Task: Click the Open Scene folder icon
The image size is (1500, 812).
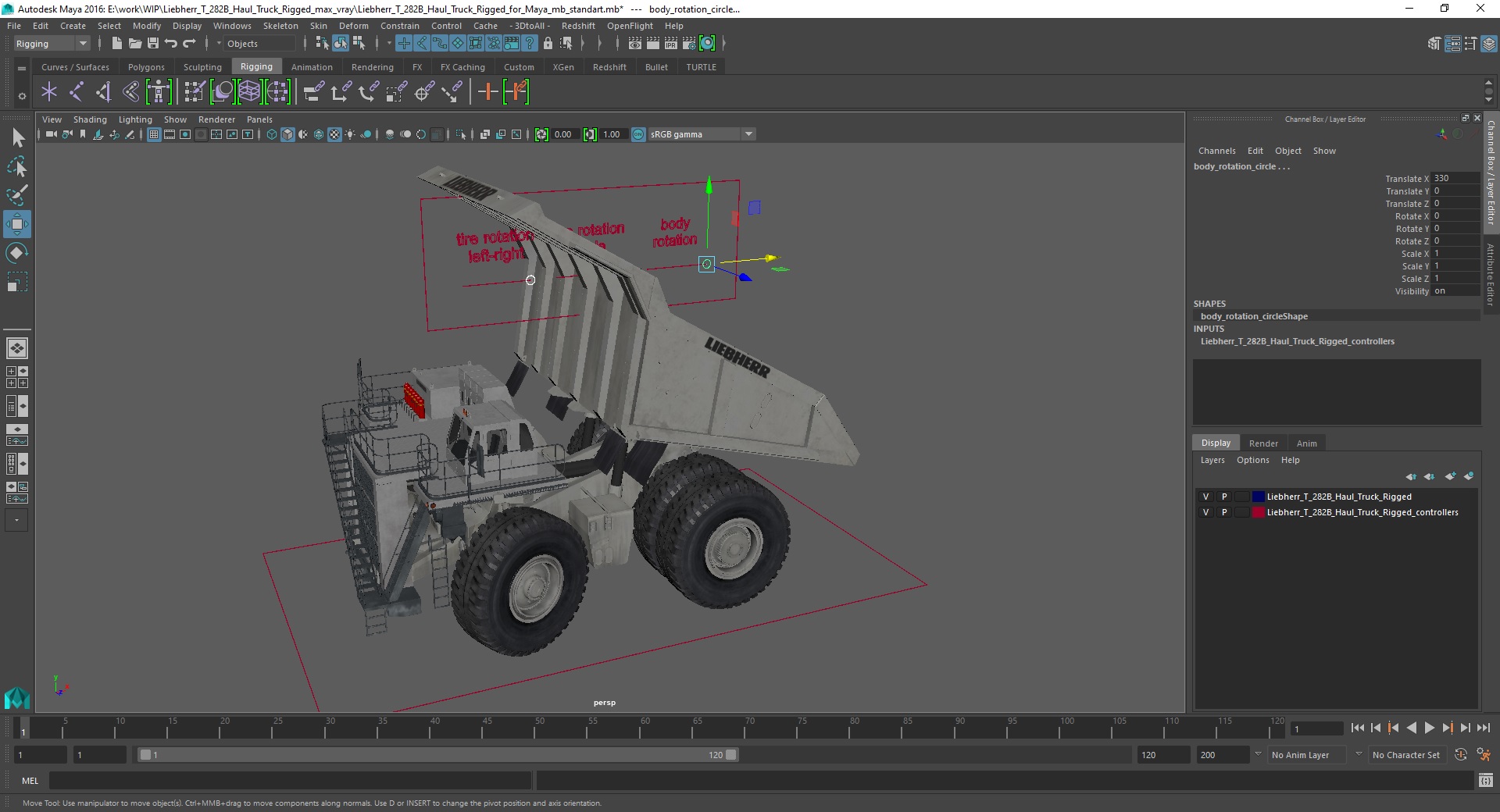Action: pos(134,44)
